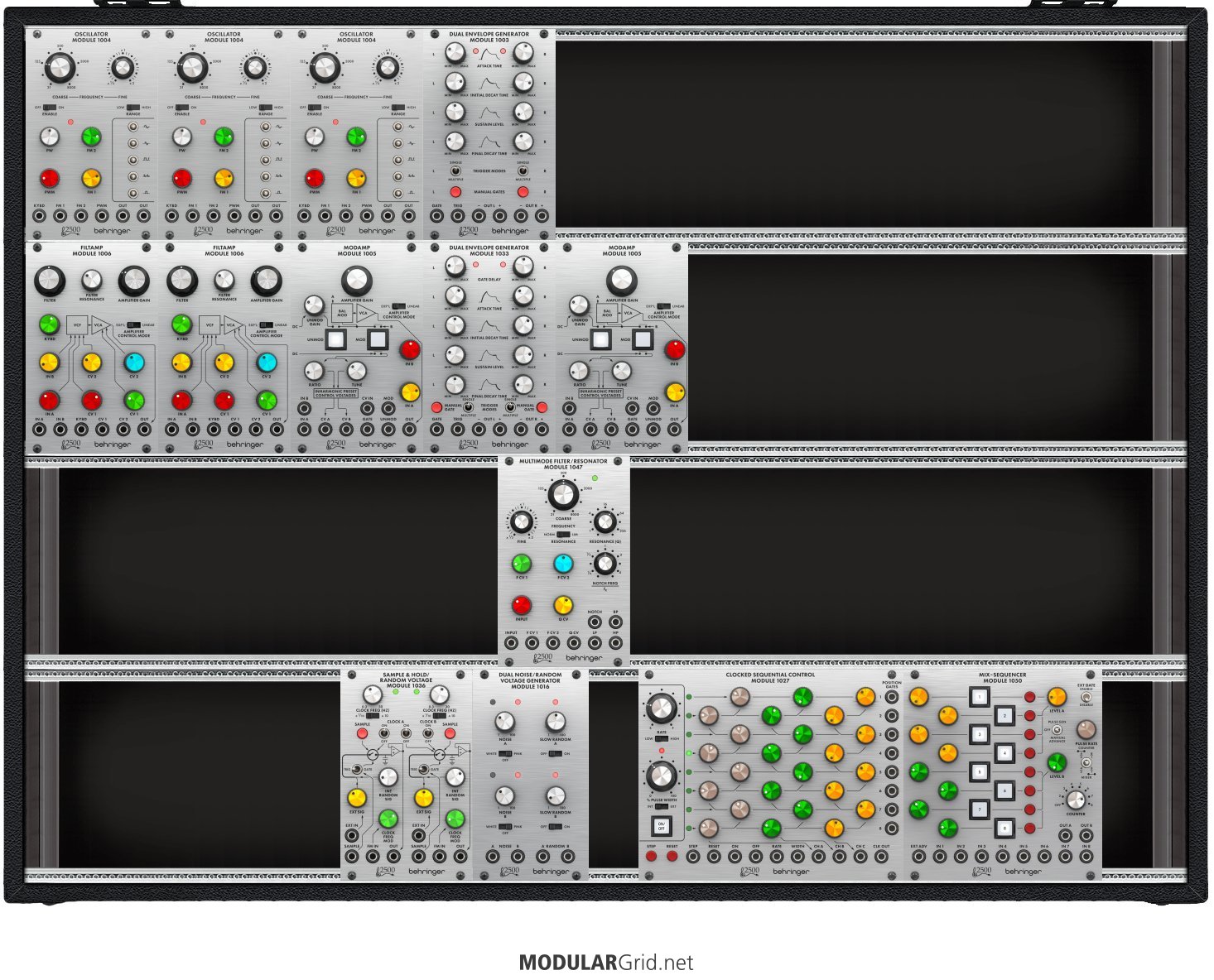Click the RATE jack on Module 1027
This screenshot has height=980, width=1214.
coord(777,857)
